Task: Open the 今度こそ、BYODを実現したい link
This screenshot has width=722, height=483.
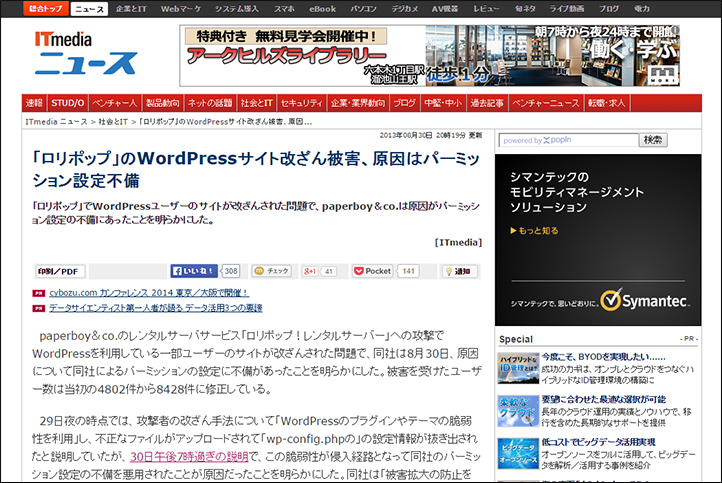Action: pyautogui.click(x=603, y=357)
